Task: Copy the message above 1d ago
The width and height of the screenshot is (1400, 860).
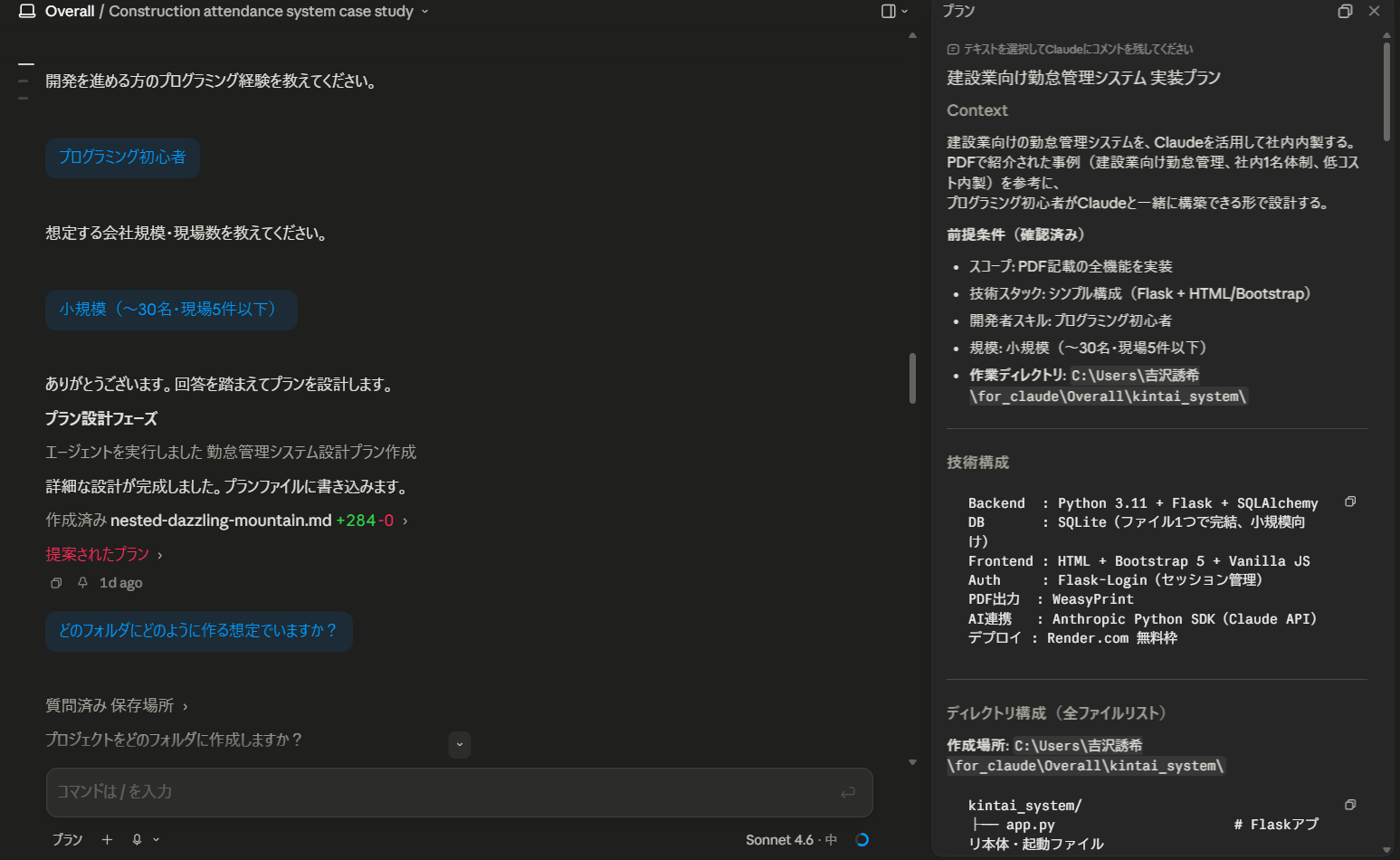Action: (x=56, y=583)
